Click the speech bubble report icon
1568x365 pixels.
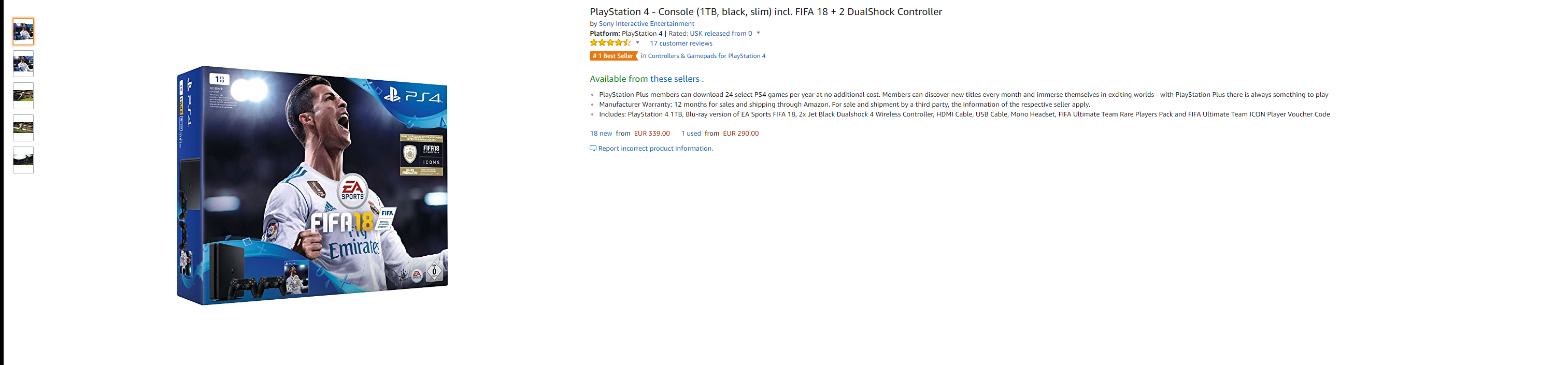[592, 149]
